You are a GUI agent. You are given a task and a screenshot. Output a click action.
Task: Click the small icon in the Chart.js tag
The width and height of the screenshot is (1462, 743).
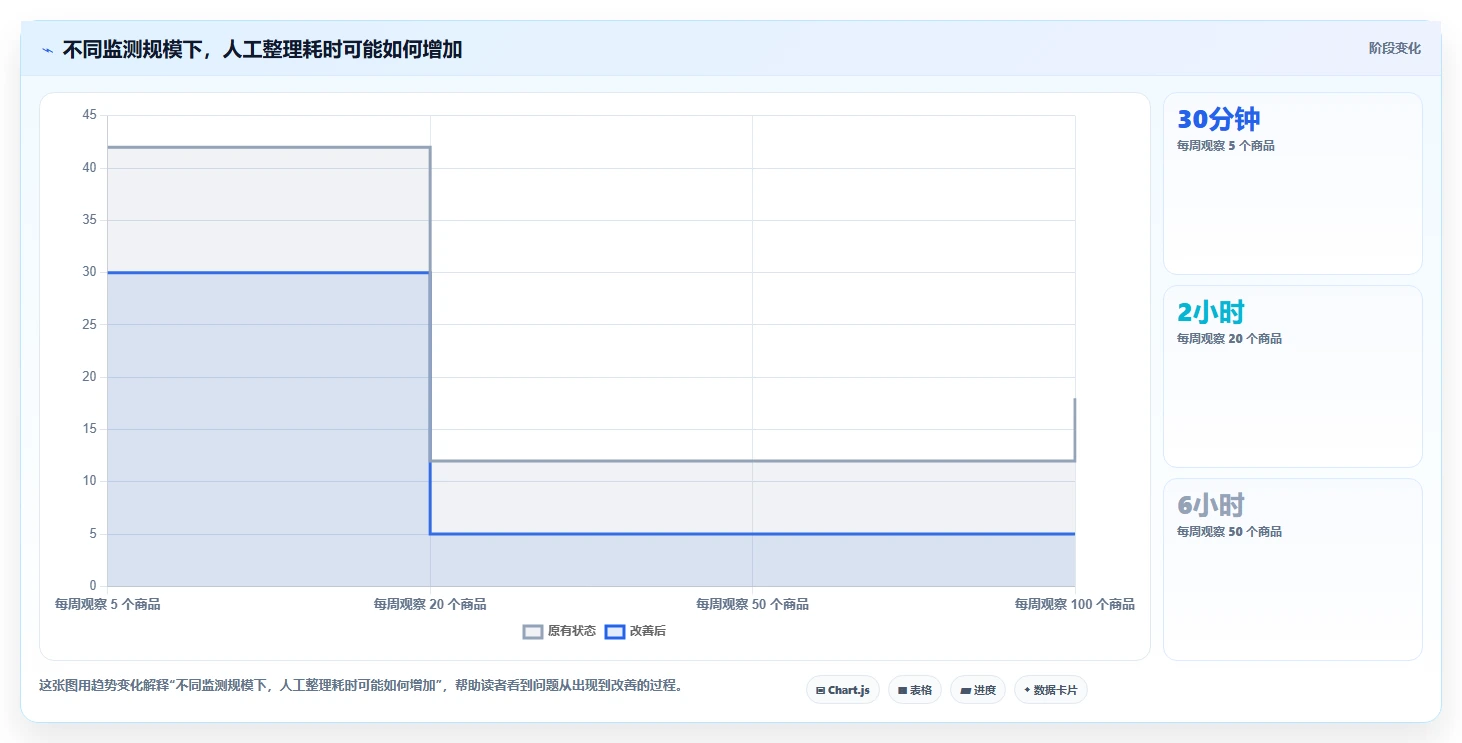(x=820, y=690)
